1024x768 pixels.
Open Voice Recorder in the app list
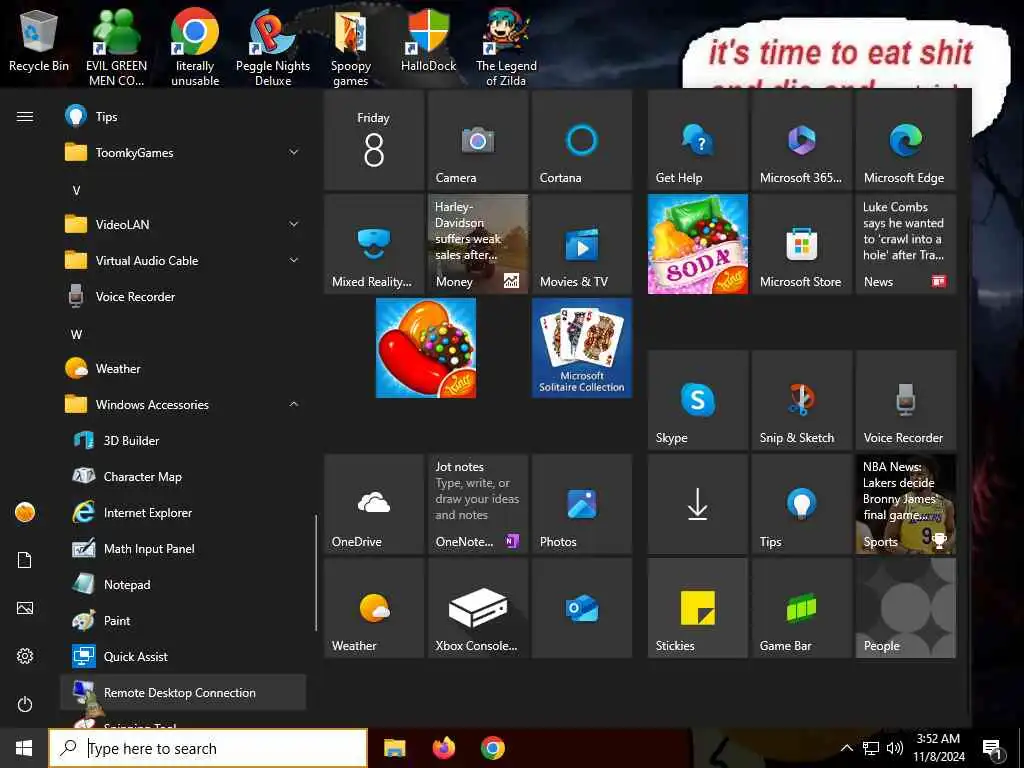(183, 296)
